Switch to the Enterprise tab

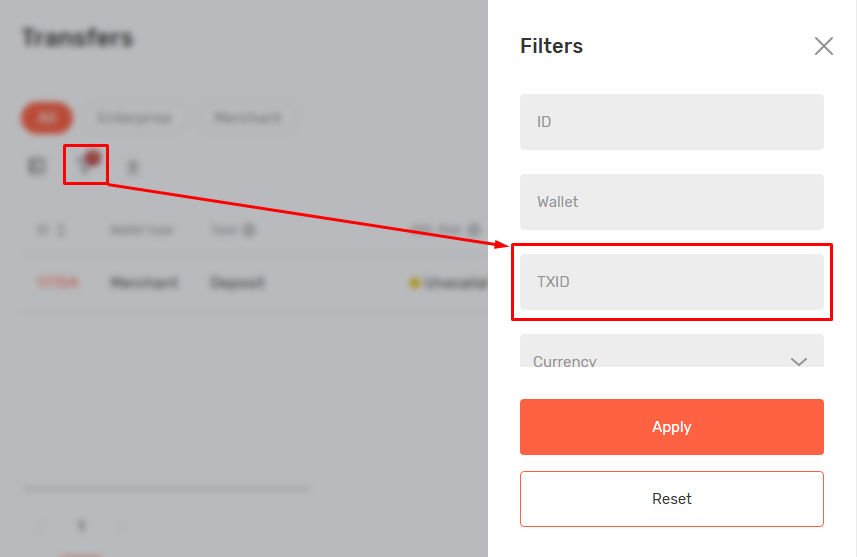pyautogui.click(x=135, y=118)
